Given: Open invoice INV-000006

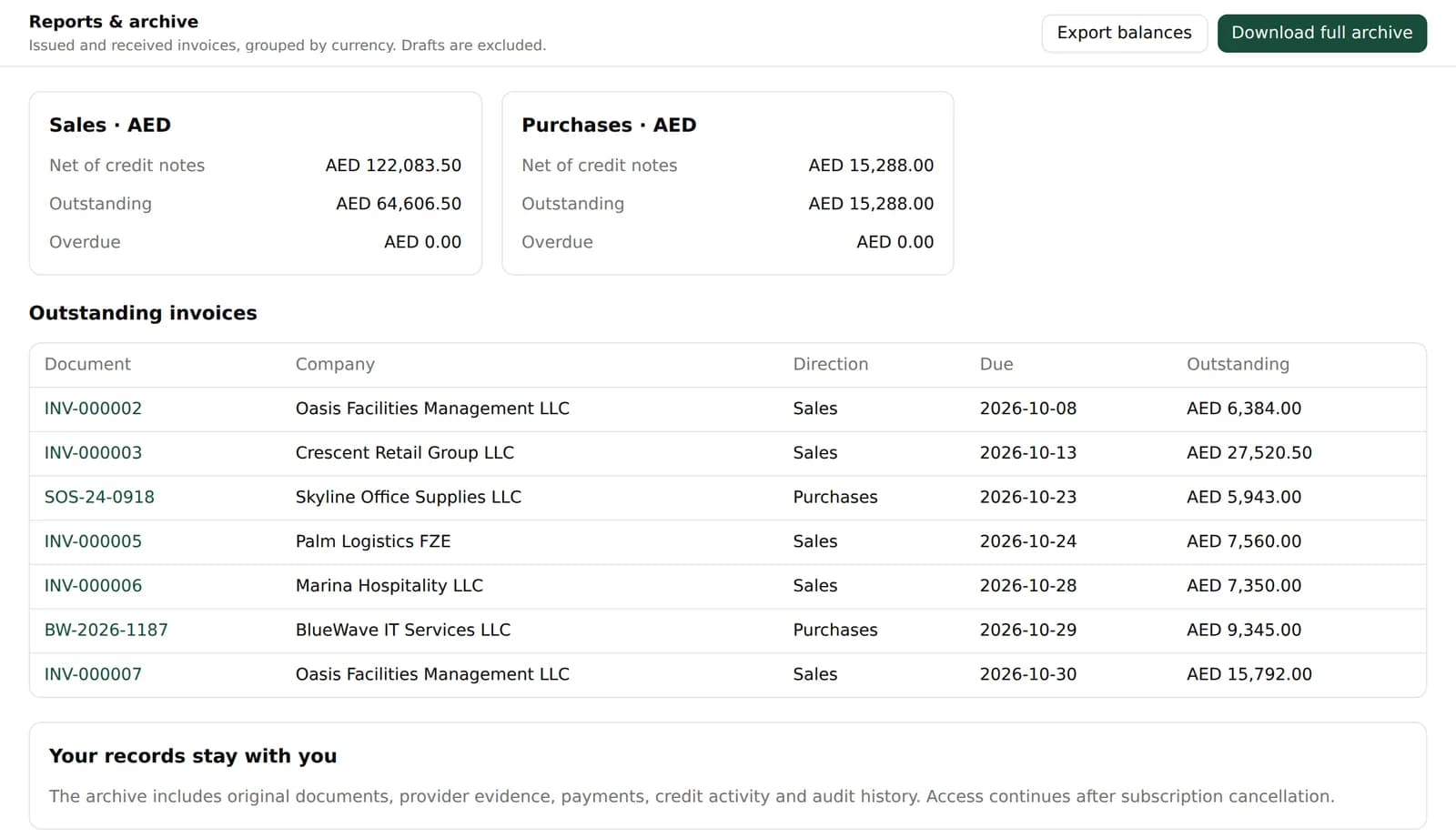Looking at the screenshot, I should click(x=93, y=586).
